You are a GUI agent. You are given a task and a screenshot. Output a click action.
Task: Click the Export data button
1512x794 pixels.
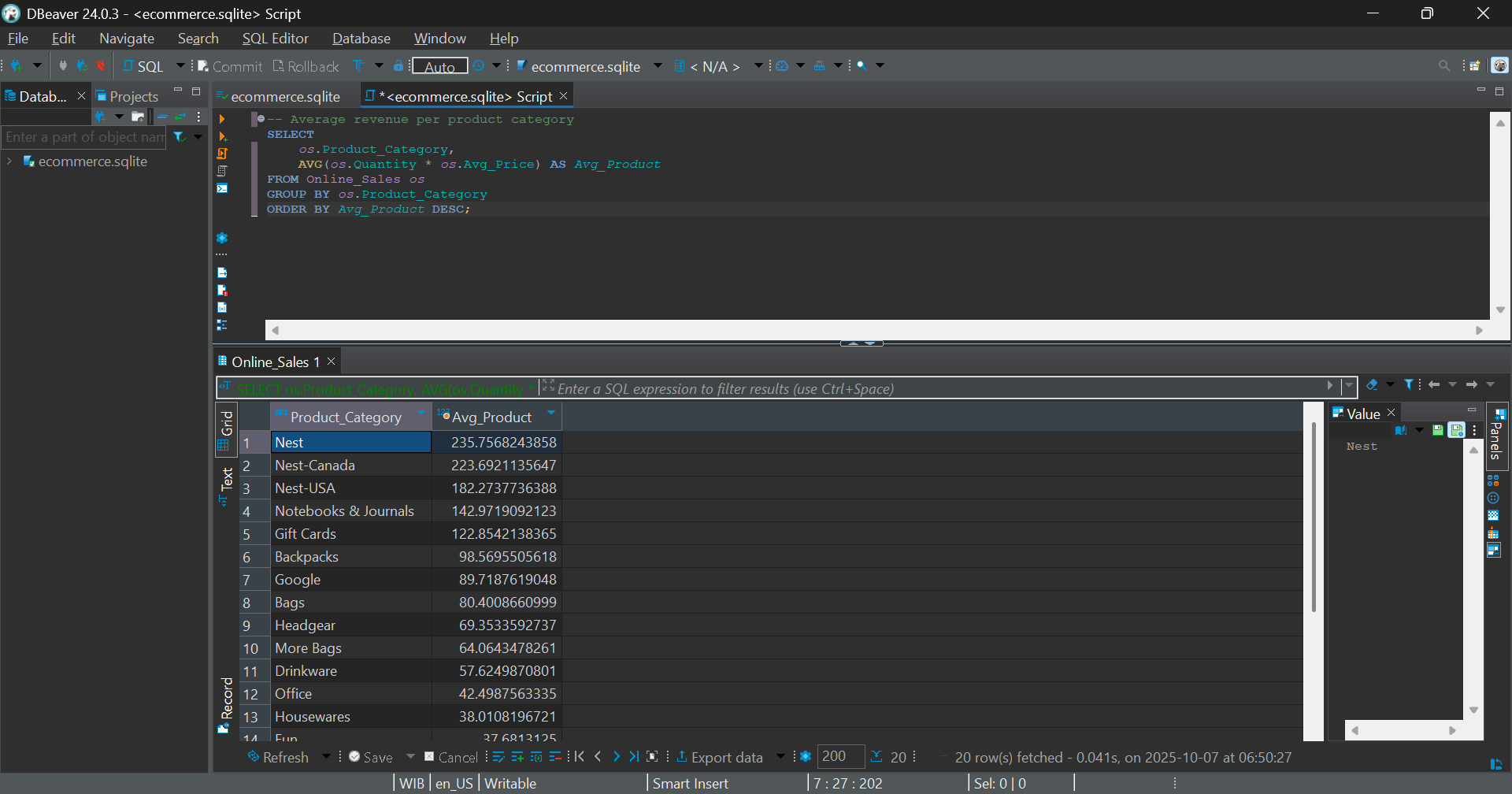pyautogui.click(x=720, y=757)
